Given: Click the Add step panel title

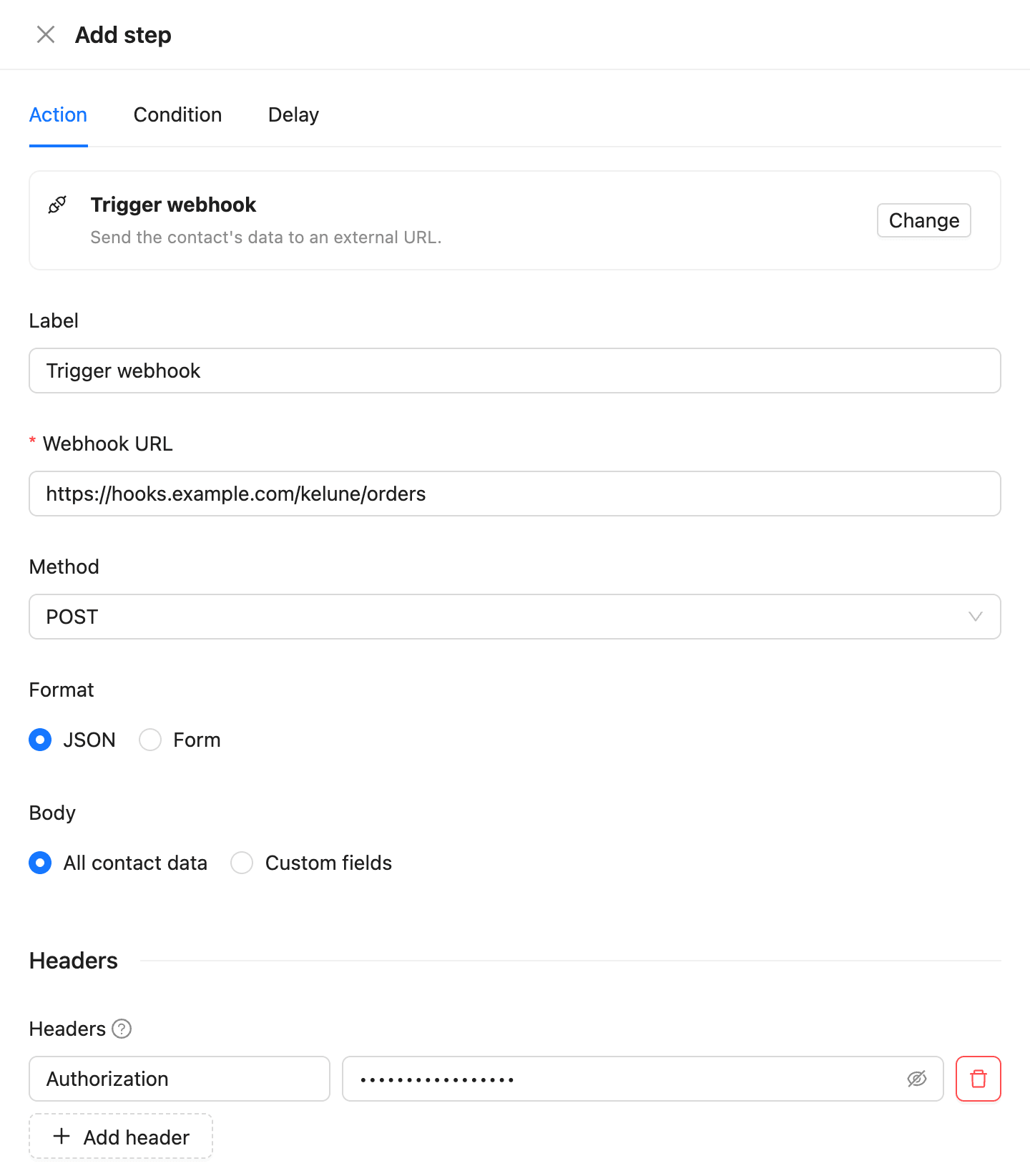Looking at the screenshot, I should [x=123, y=34].
